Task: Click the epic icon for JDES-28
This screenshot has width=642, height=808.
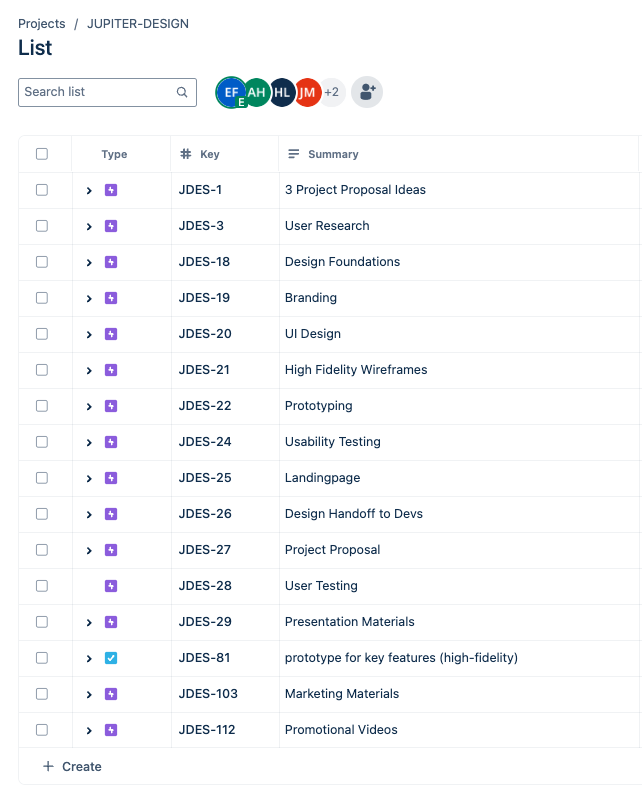Action: [x=111, y=586]
